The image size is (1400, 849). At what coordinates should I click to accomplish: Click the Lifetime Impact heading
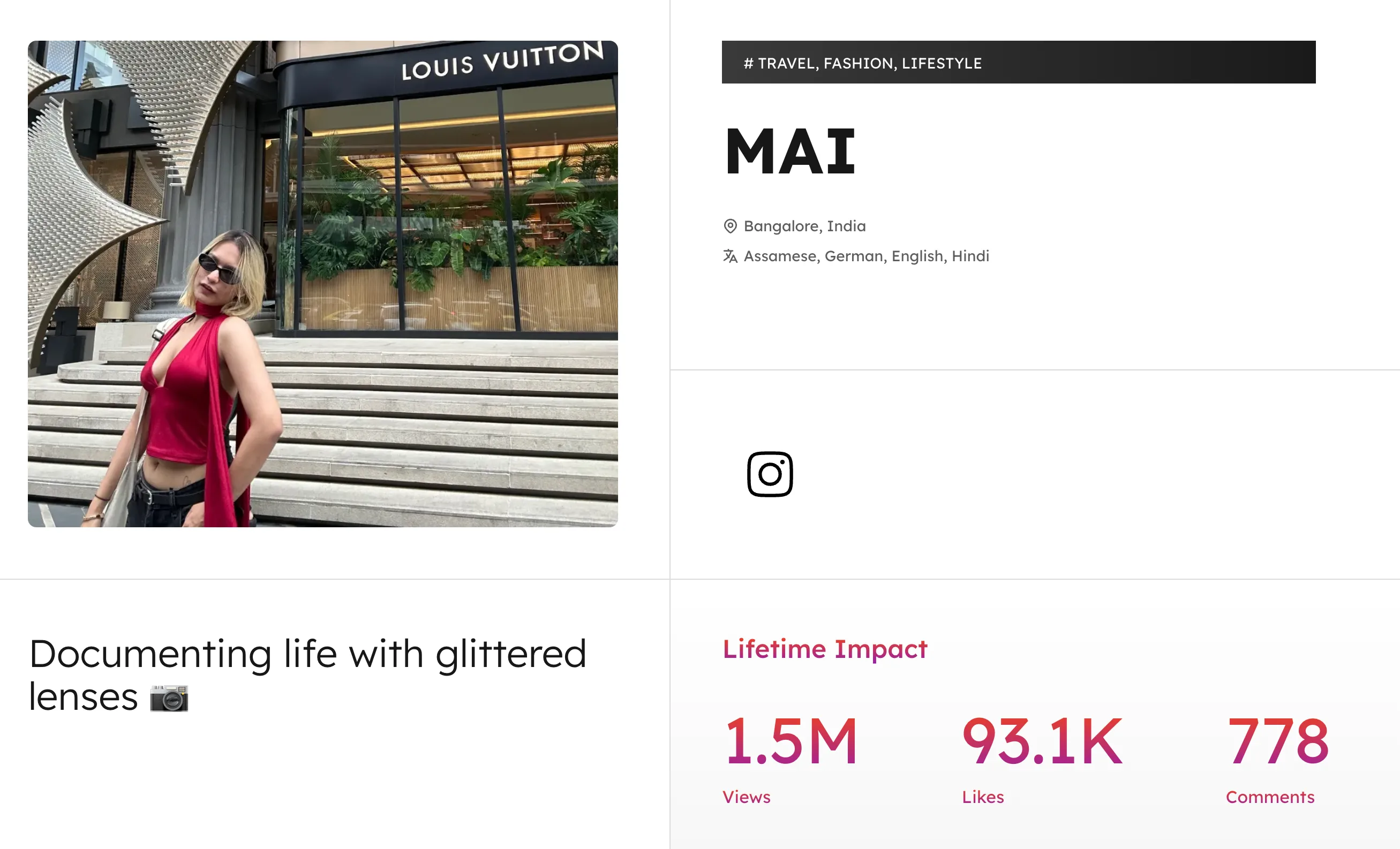(x=824, y=649)
